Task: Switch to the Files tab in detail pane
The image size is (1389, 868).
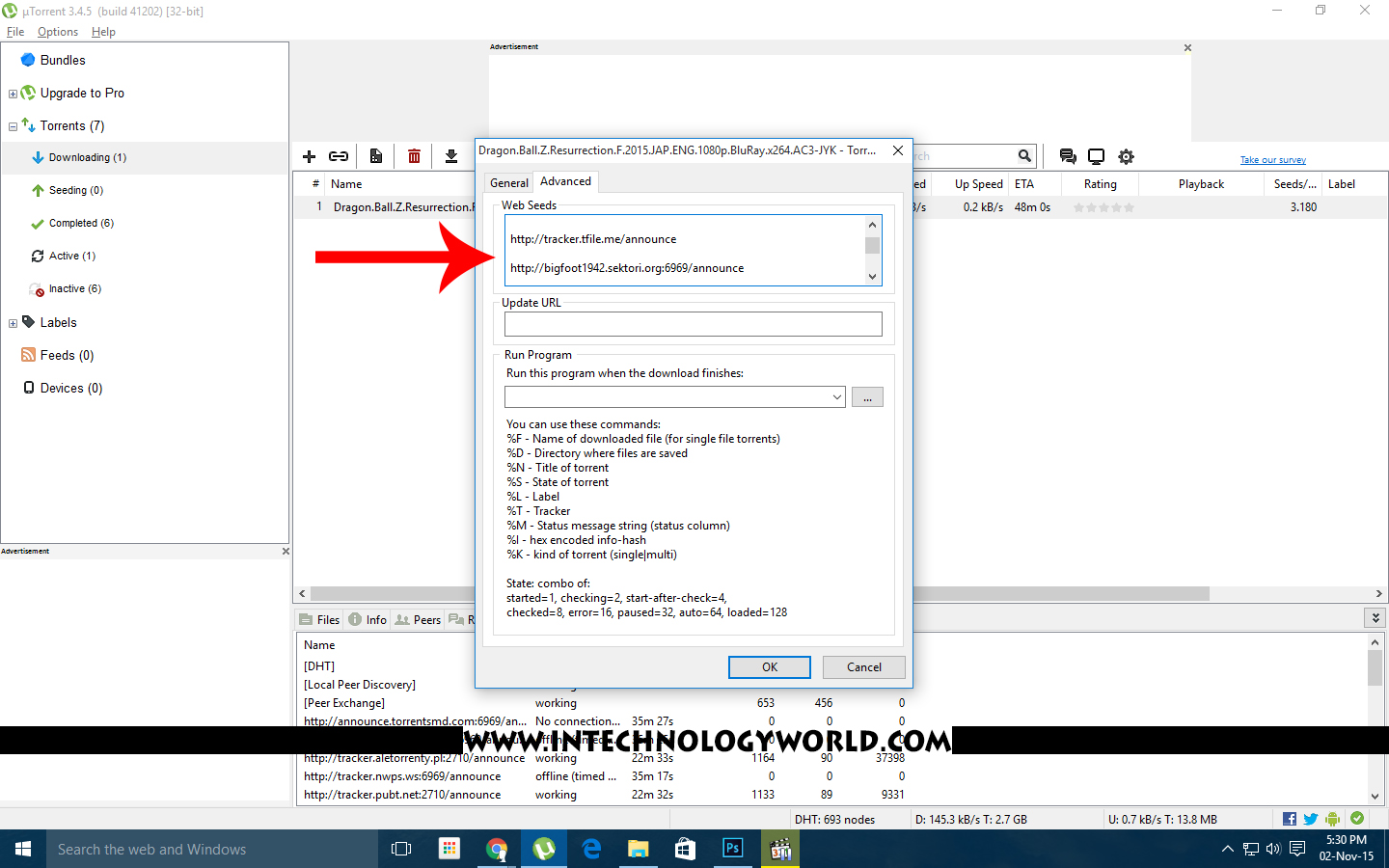Action: (x=319, y=619)
